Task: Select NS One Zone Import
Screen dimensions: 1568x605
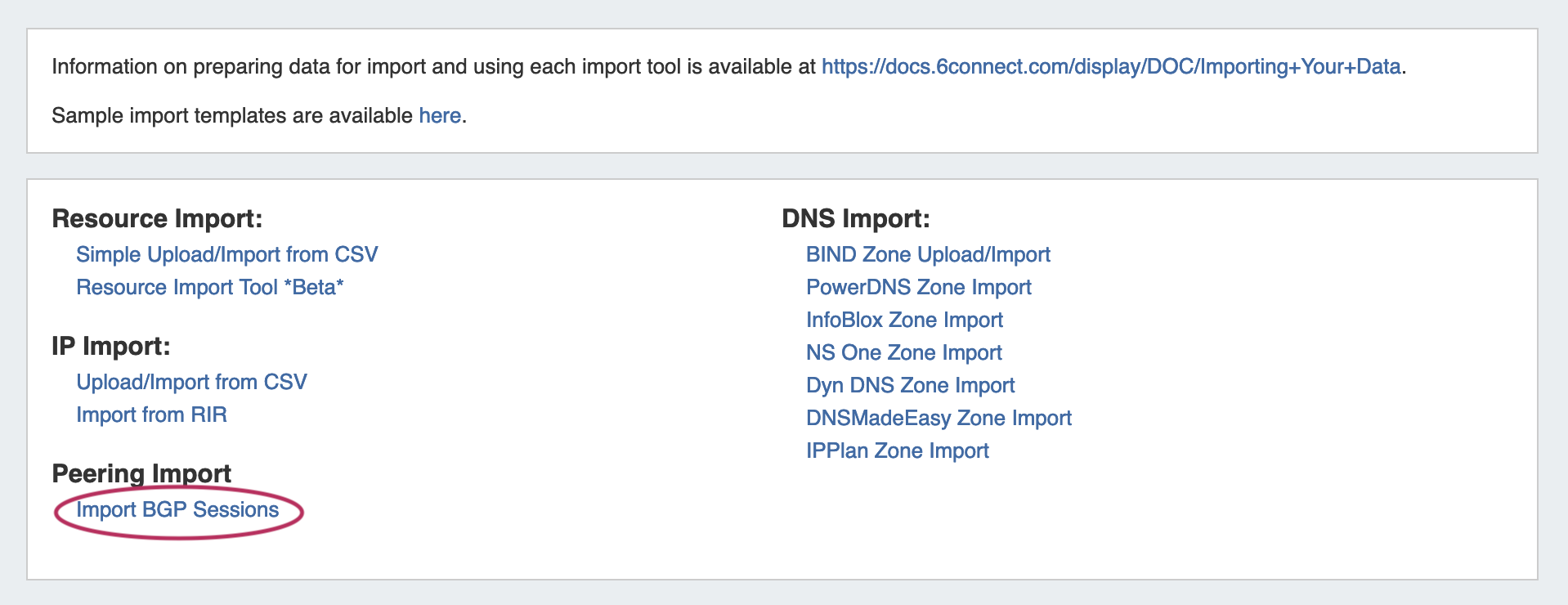Action: point(903,352)
